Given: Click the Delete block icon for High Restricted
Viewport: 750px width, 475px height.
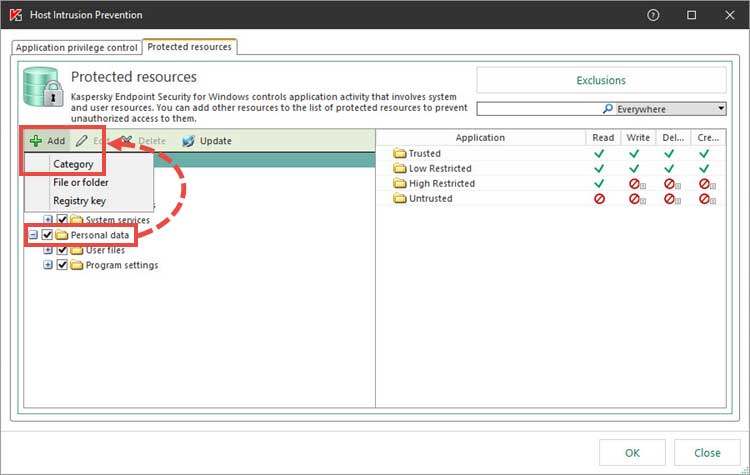Looking at the screenshot, I should 671,184.
